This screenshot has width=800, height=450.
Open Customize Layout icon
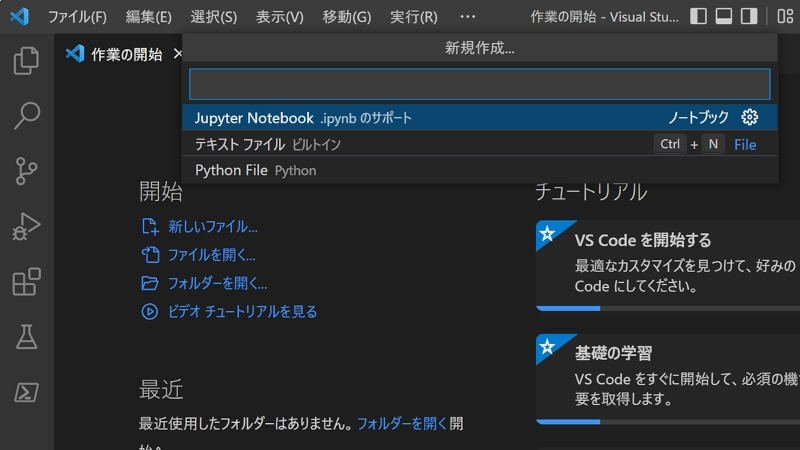pos(785,16)
